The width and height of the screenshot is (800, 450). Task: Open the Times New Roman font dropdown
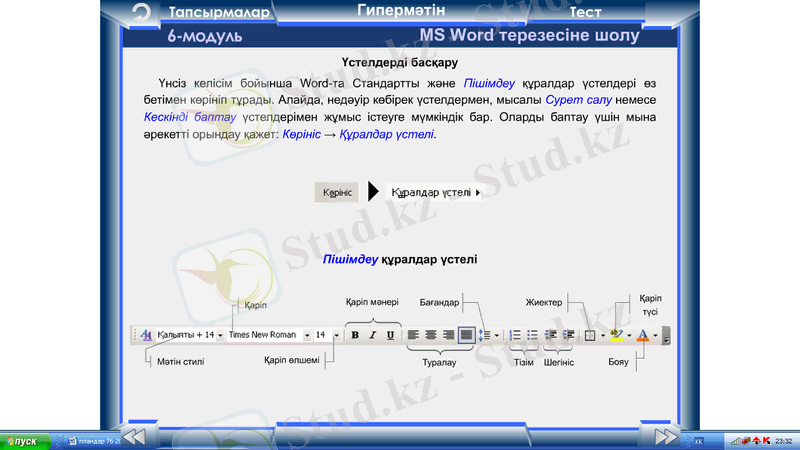tap(307, 335)
